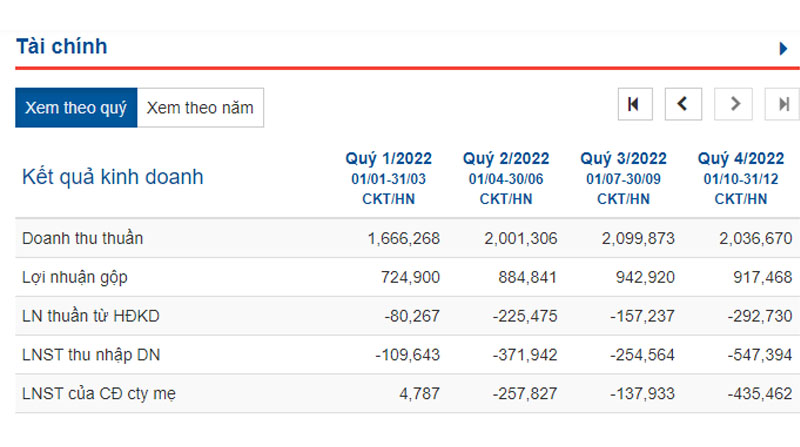800x447 pixels.
Task: Click the date range 01/10-31/12
Action: (x=741, y=179)
